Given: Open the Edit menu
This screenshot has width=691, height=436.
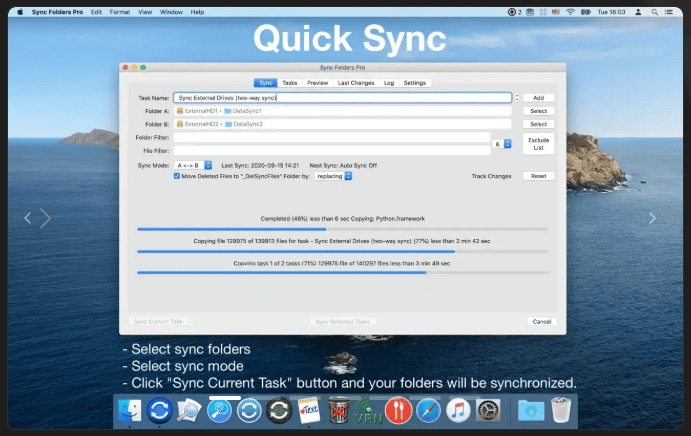Looking at the screenshot, I should coord(96,12).
